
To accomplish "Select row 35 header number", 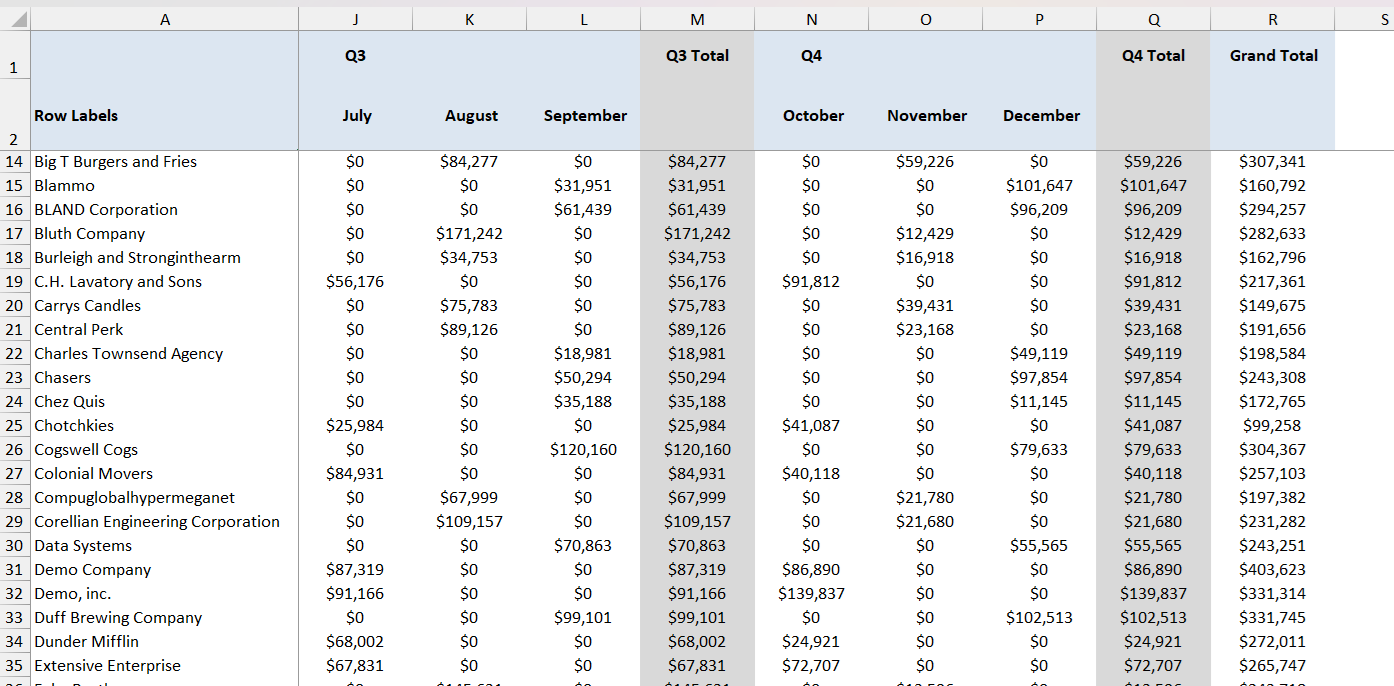I will 15,666.
